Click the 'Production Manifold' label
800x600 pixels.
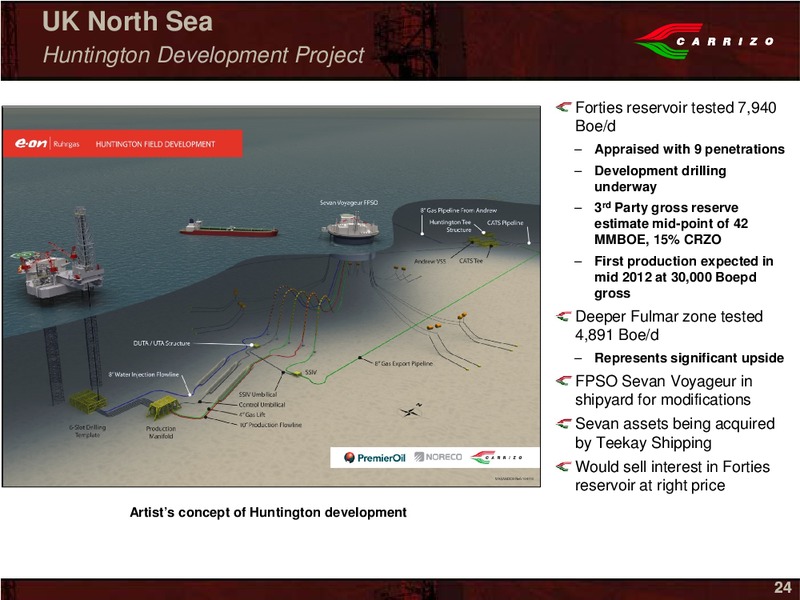161,432
